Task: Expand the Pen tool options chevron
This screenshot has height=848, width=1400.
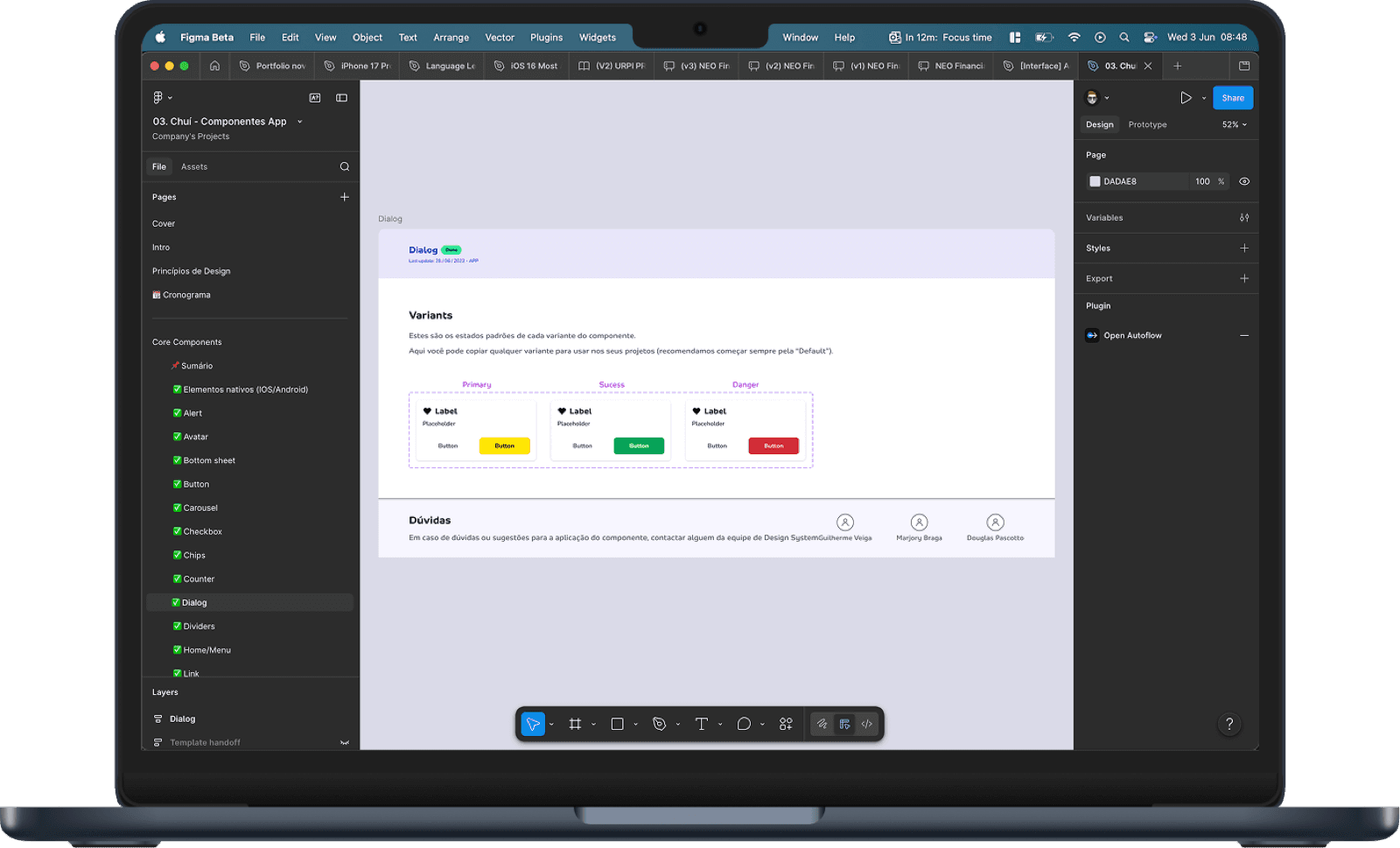Action: (x=678, y=724)
